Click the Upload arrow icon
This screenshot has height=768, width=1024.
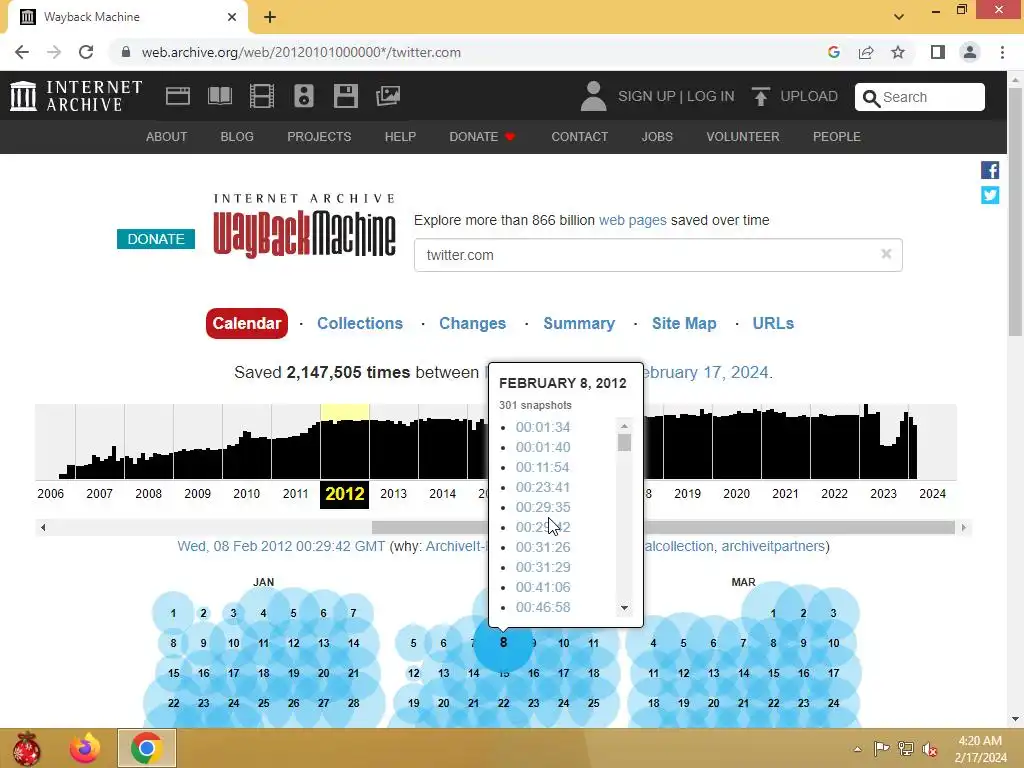click(760, 96)
